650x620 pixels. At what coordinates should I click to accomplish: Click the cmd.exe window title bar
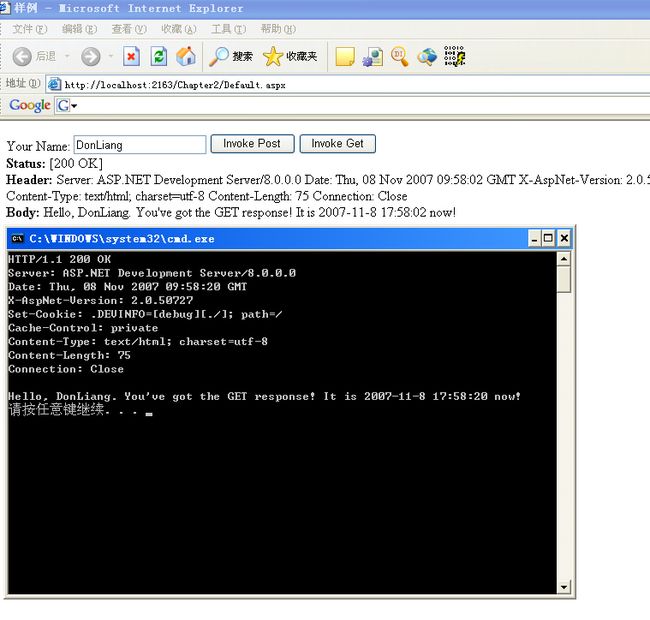click(x=288, y=238)
